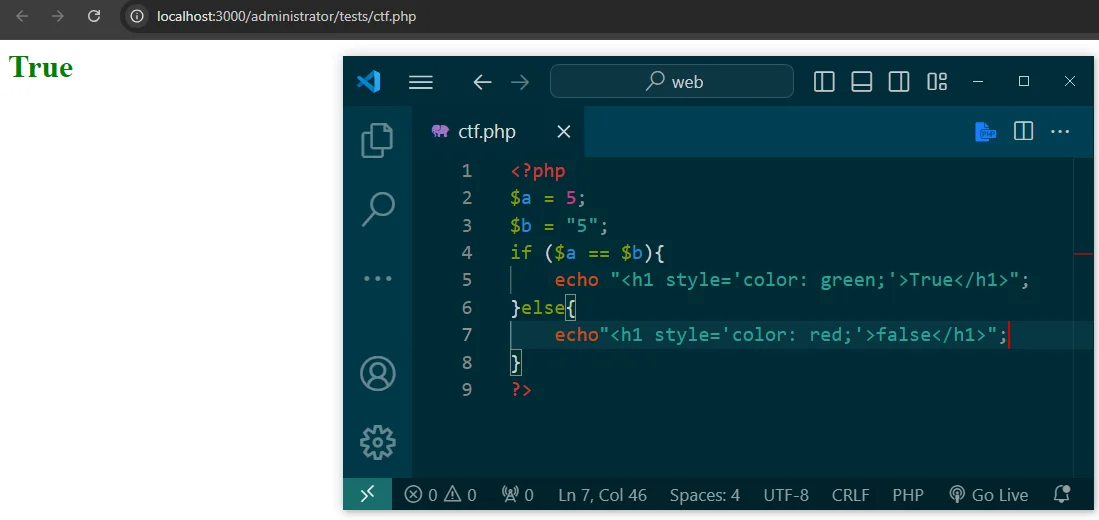Close the VS Code window

coord(1070,81)
